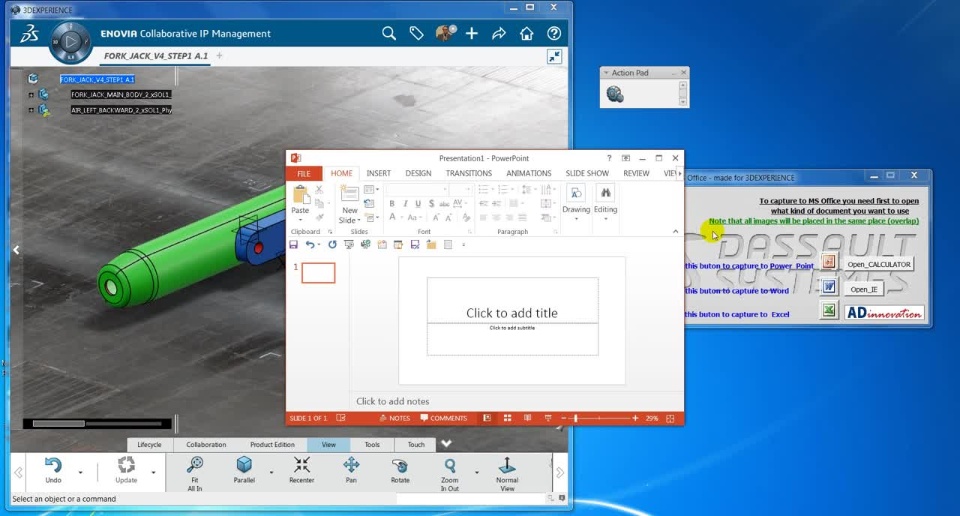Select the Parallel view tool
This screenshot has height=516, width=960.
pyautogui.click(x=244, y=470)
